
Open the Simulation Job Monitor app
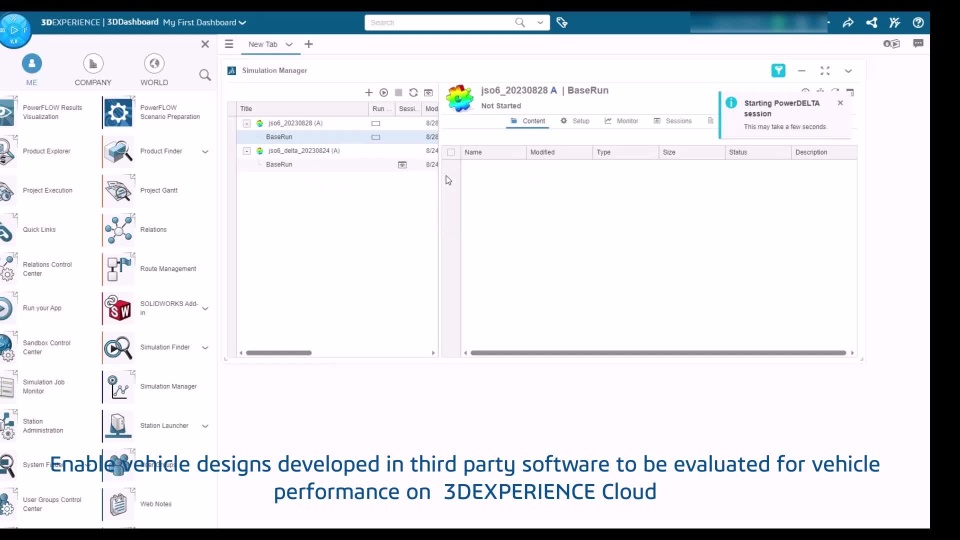pos(9,386)
